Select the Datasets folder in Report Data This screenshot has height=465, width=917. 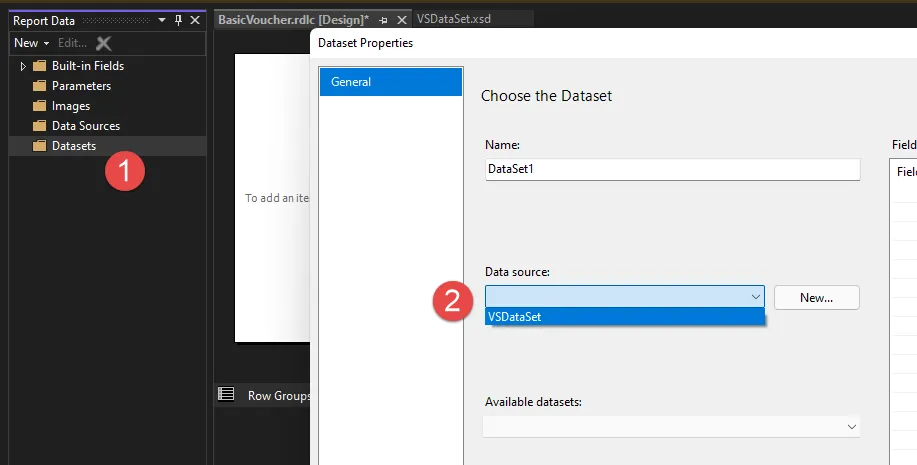pos(73,146)
